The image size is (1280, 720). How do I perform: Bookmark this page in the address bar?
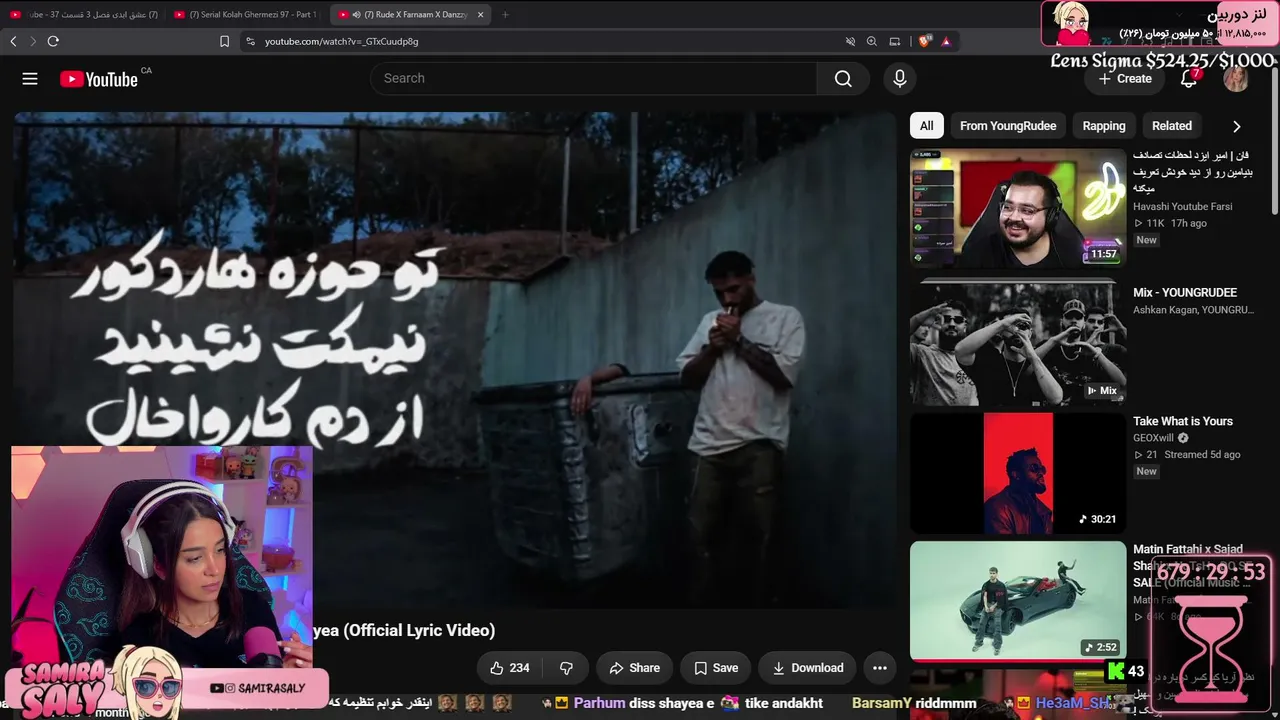[224, 41]
